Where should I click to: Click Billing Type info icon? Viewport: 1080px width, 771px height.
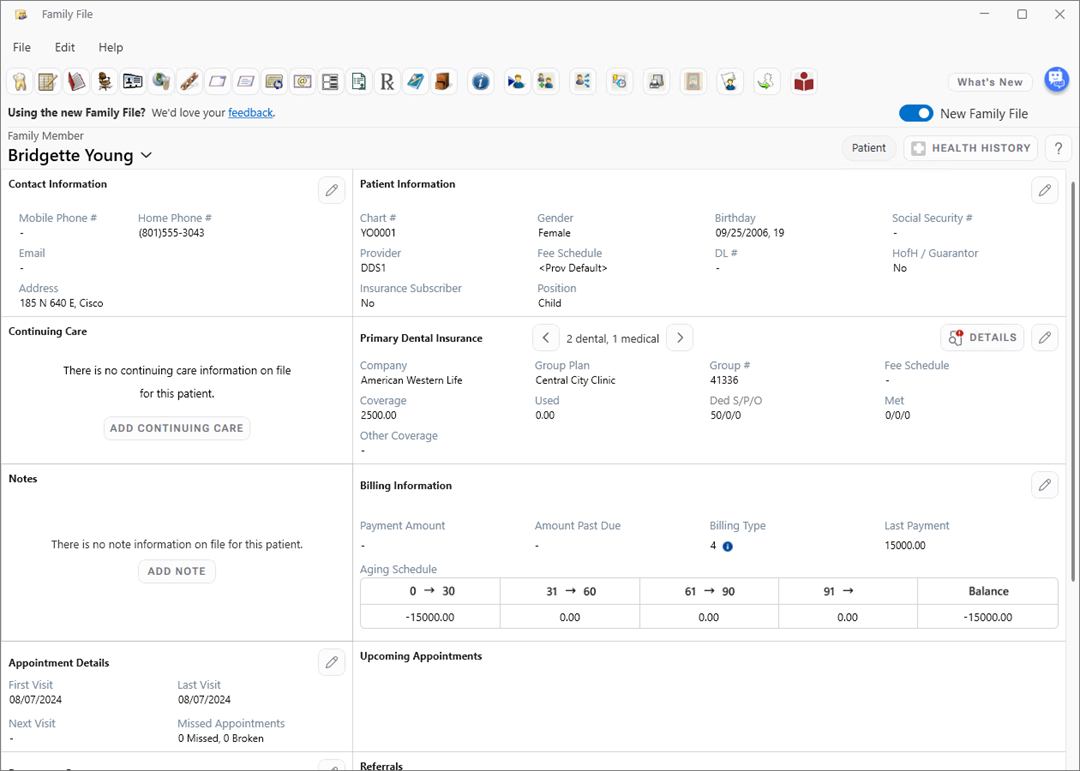727,547
